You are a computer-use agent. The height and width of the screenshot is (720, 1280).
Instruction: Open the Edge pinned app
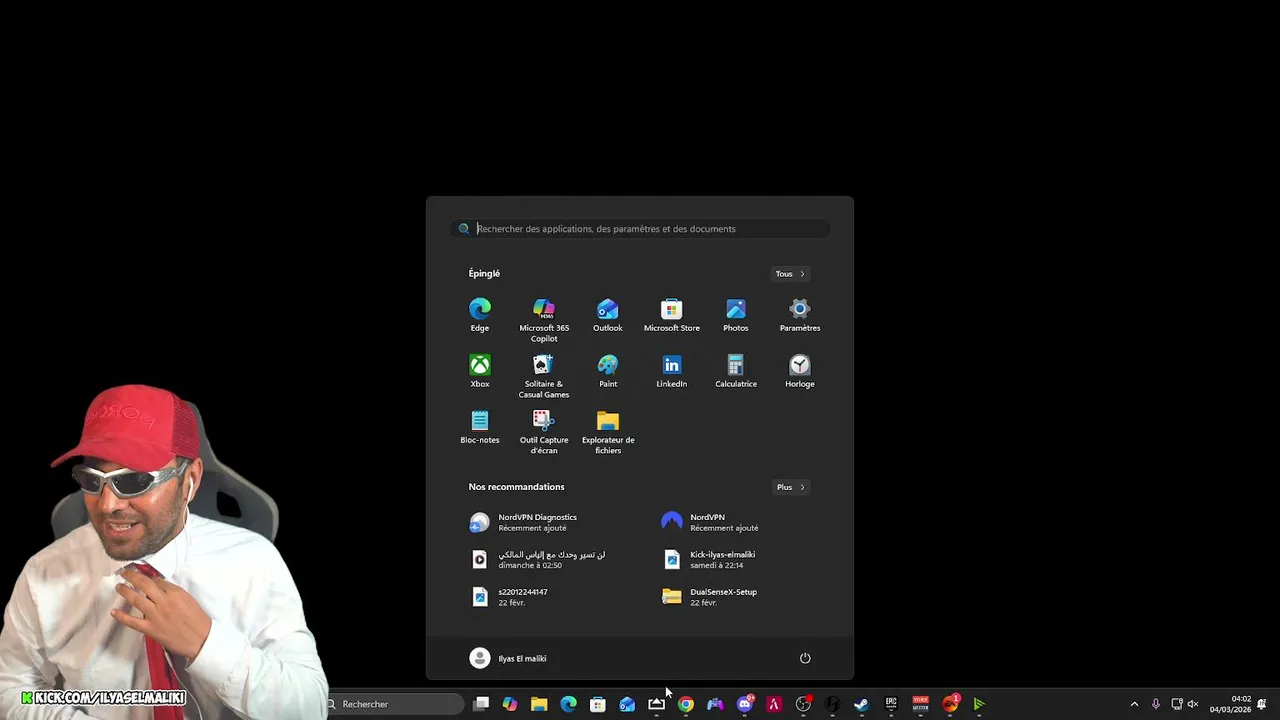pos(480,314)
